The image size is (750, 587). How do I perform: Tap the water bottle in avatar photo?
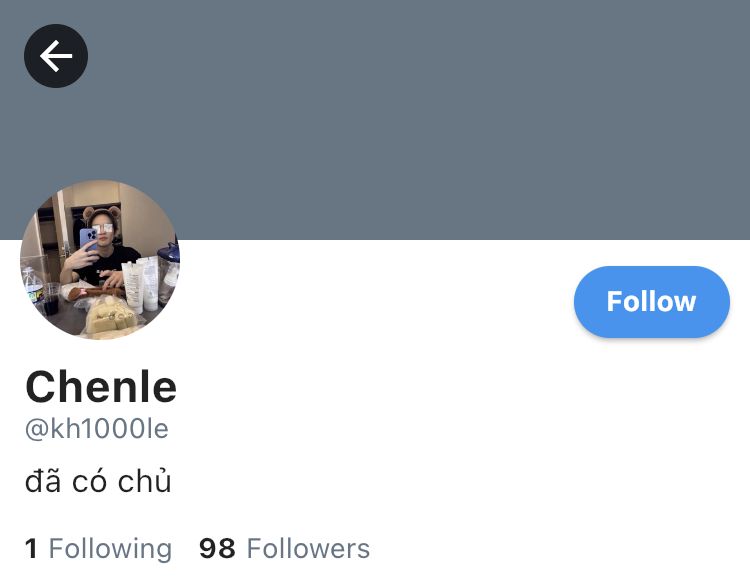click(x=33, y=286)
